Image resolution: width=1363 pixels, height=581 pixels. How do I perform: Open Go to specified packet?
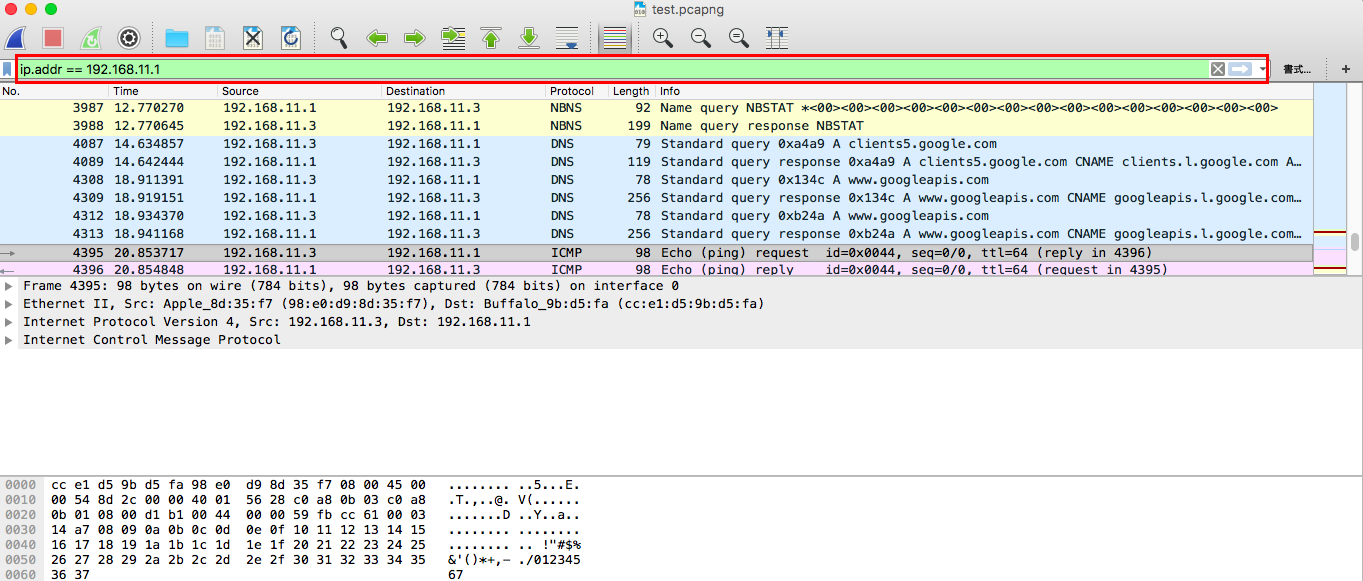[453, 39]
